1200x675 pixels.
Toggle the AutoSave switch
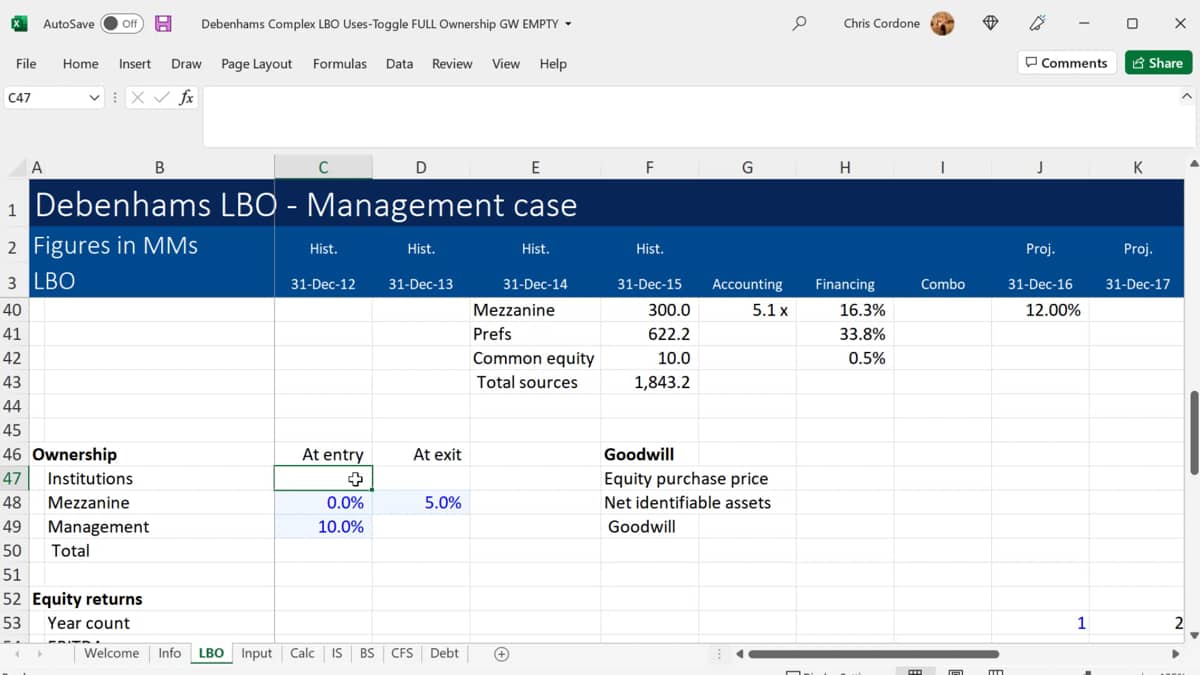(121, 23)
